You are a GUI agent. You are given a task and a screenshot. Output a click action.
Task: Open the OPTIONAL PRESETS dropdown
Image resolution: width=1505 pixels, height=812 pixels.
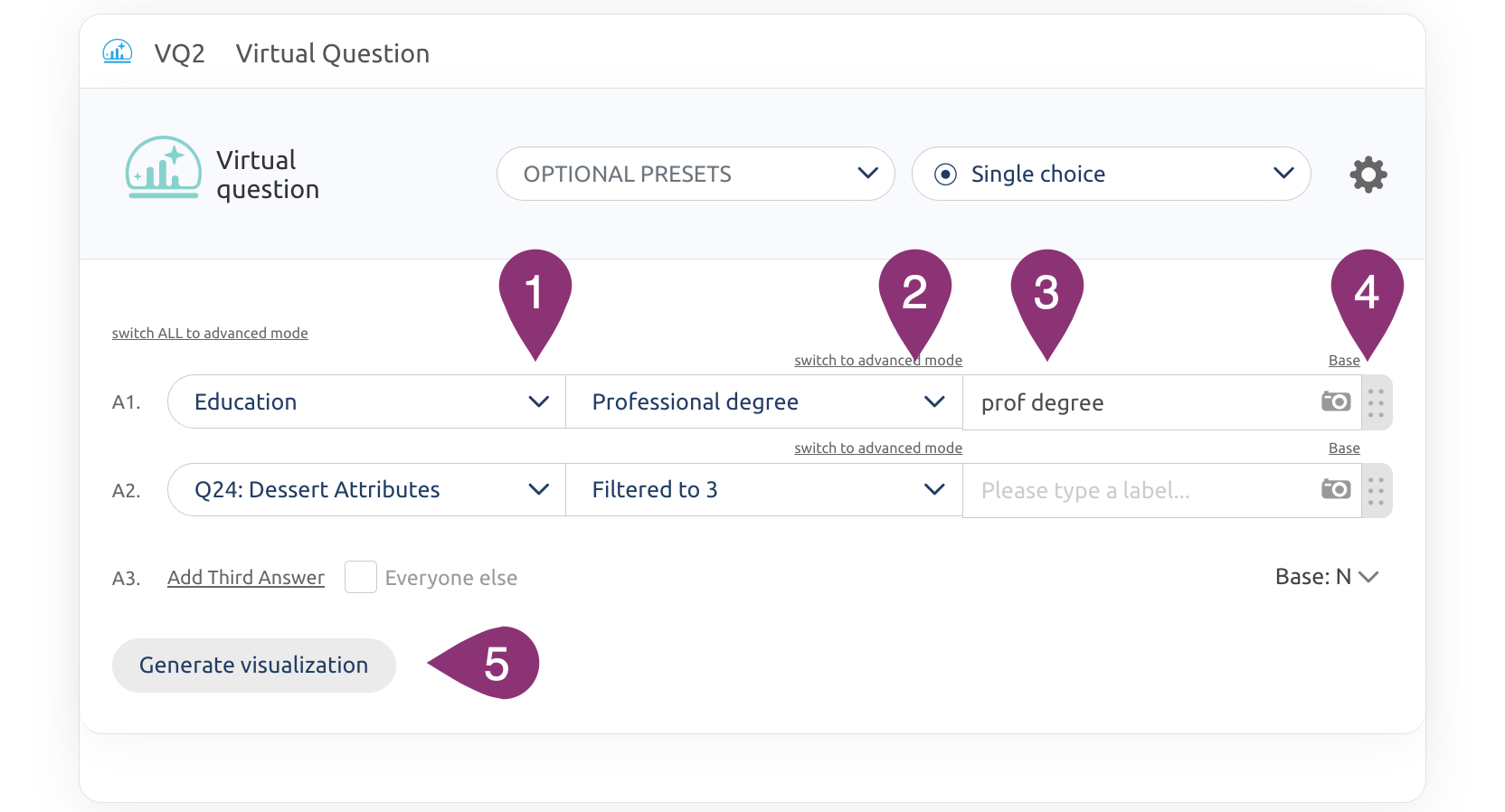[696, 174]
